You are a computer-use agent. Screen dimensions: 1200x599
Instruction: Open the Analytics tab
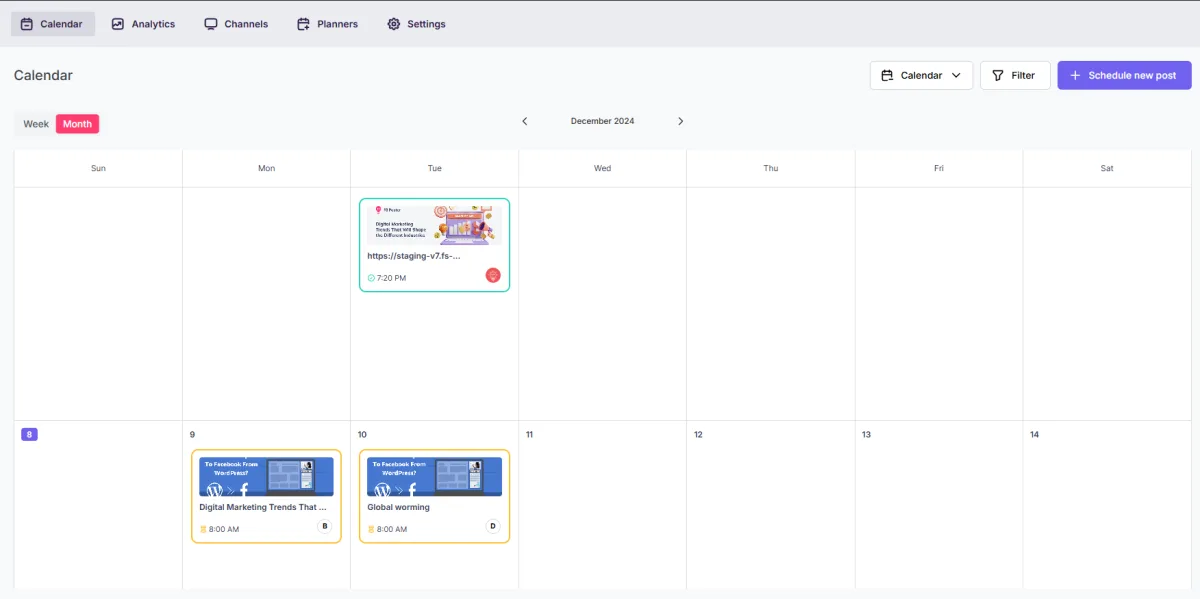[143, 24]
